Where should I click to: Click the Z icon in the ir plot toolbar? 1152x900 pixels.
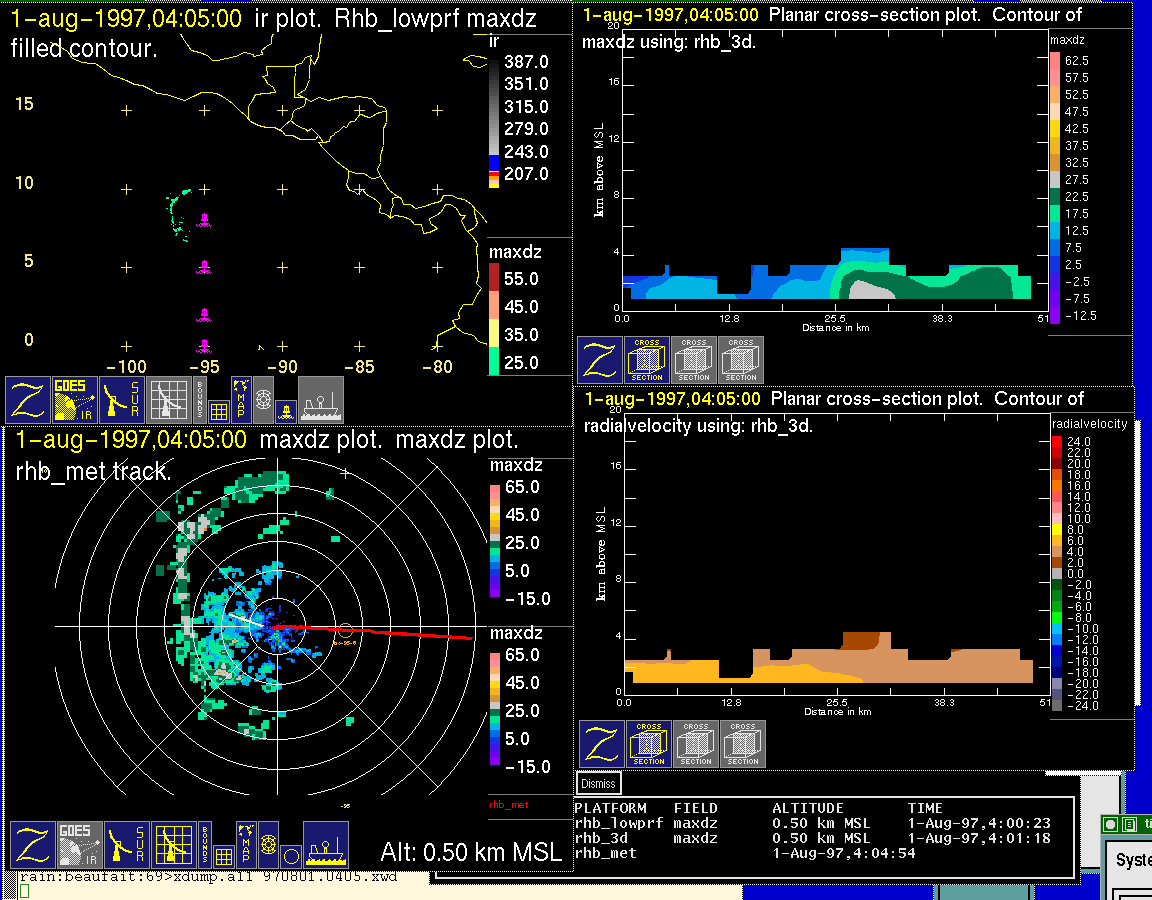tap(29, 400)
